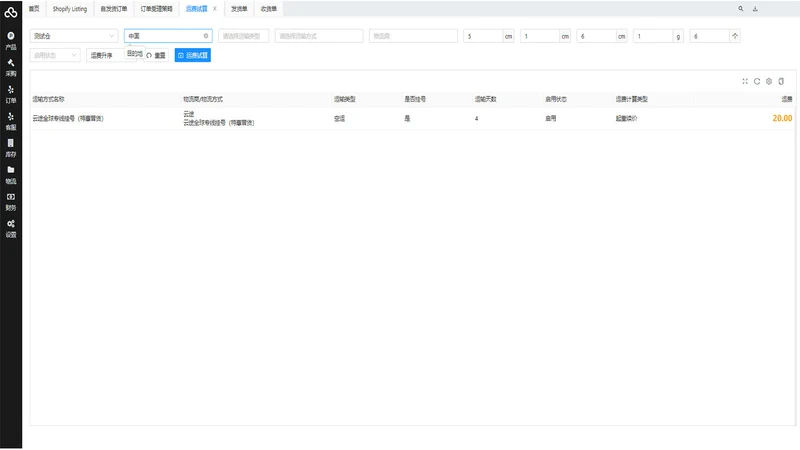The height and width of the screenshot is (450, 800).
Task: Switch to the 订单处理策略 tab
Action: [156, 9]
